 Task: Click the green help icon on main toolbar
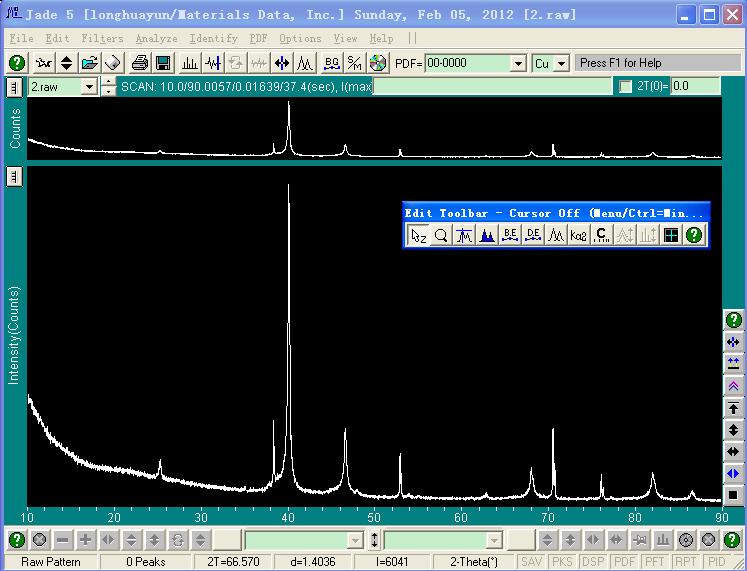[x=17, y=63]
